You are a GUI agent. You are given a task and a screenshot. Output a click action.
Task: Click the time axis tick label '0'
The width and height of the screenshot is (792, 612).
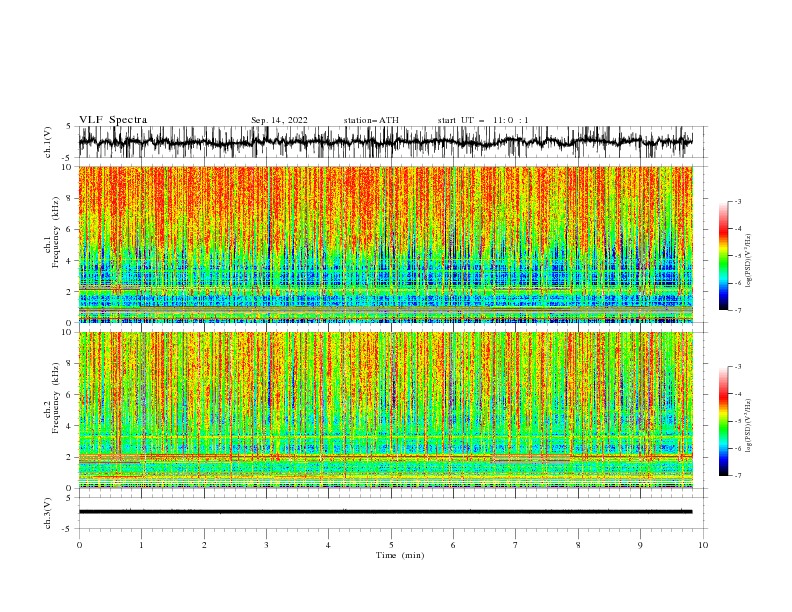tap(79, 545)
